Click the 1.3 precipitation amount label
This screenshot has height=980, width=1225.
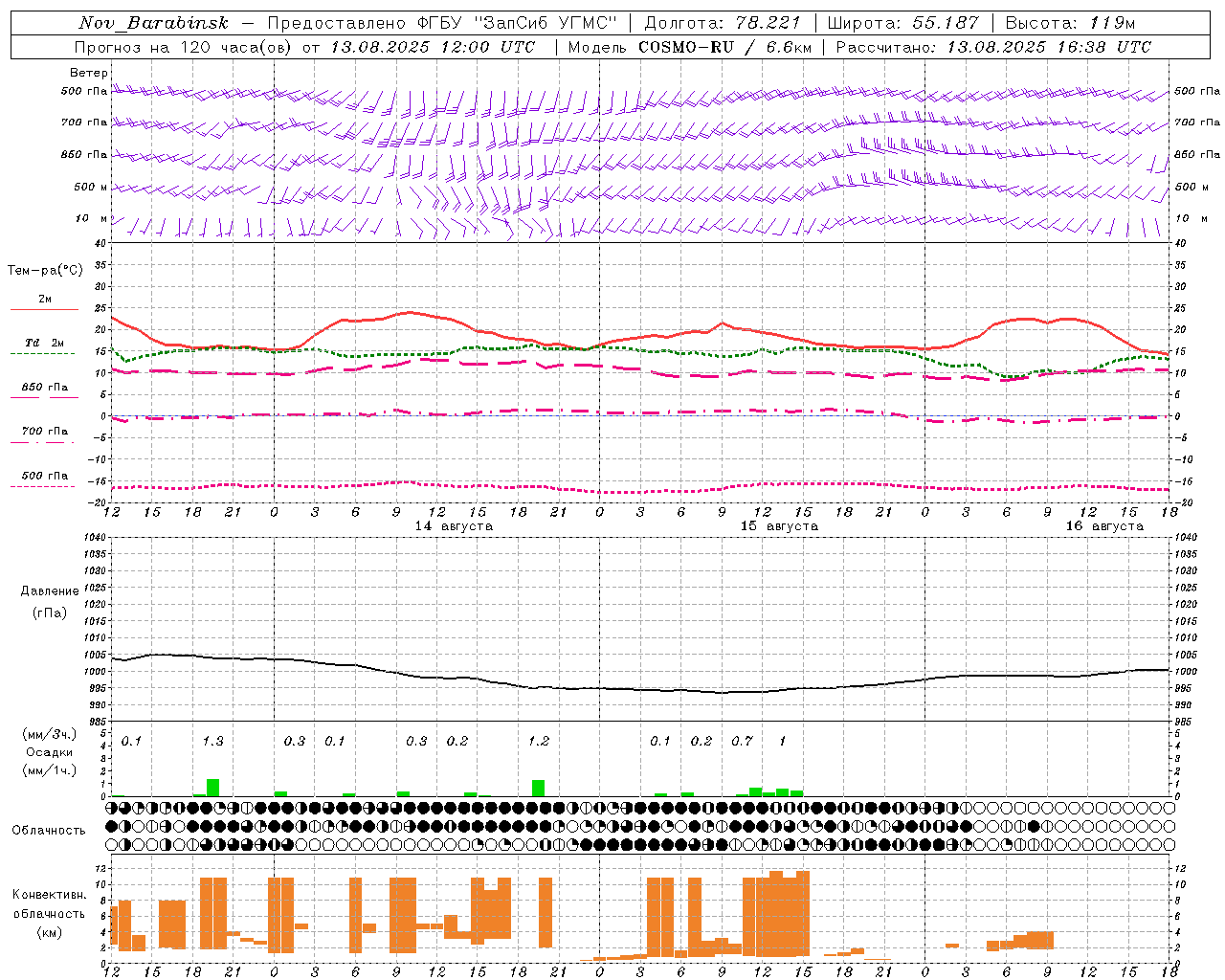point(212,741)
